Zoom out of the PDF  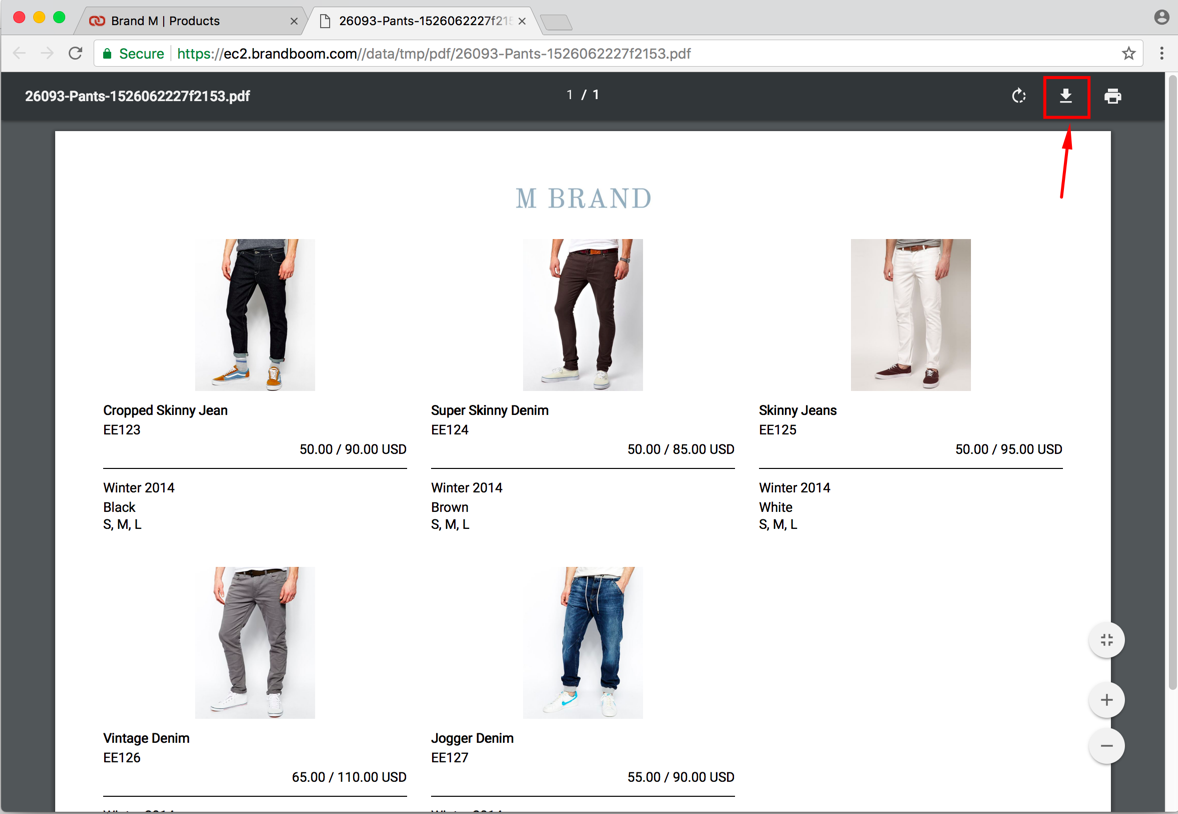click(x=1107, y=746)
